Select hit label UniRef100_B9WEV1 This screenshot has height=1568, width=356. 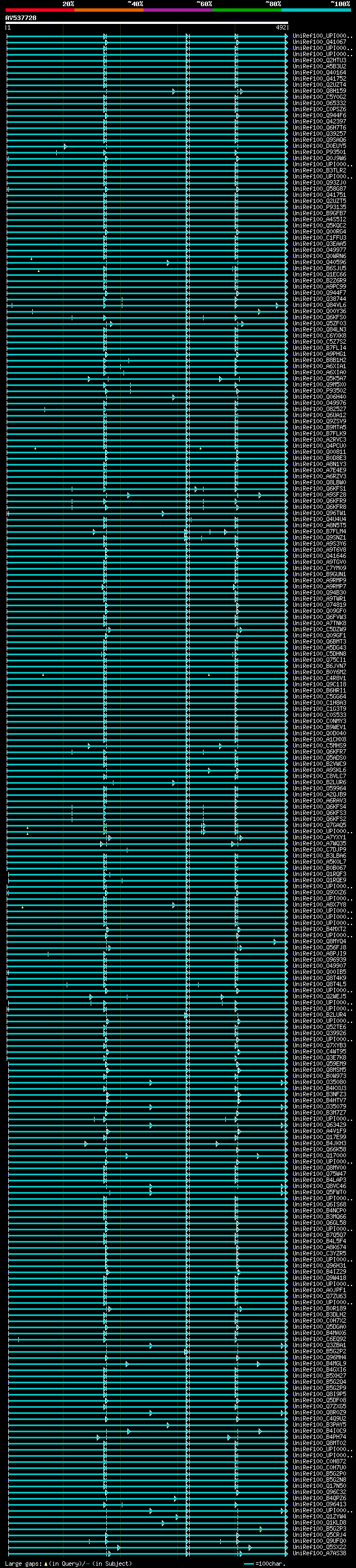click(x=319, y=728)
